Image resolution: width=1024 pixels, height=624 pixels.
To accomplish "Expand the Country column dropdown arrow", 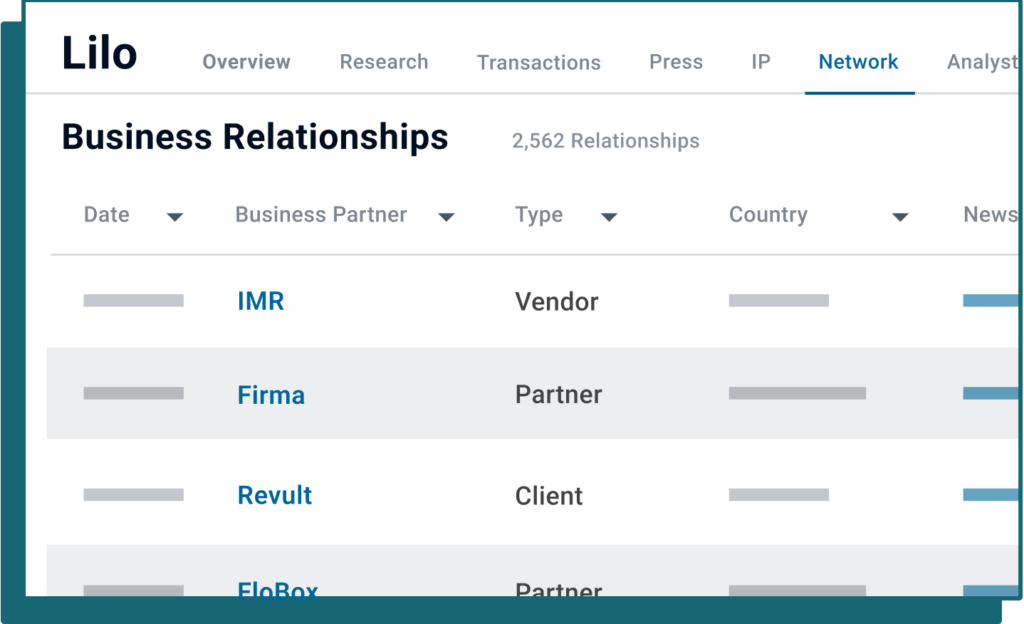I will (x=899, y=217).
